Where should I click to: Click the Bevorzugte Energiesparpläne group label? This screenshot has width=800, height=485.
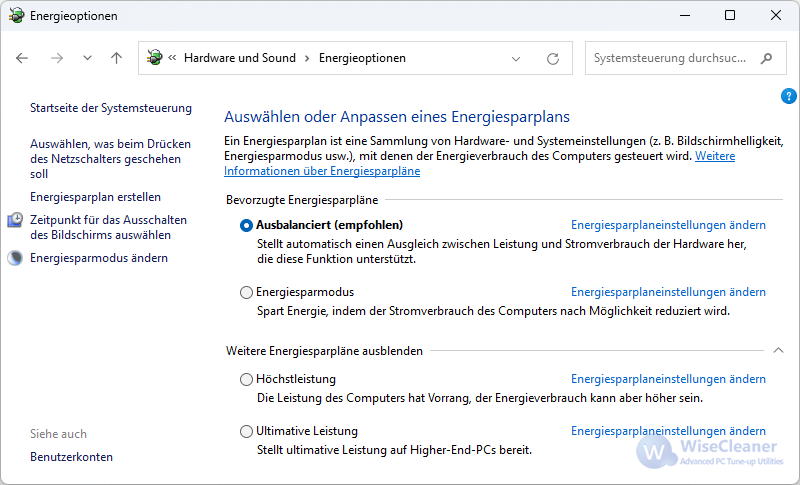[302, 200]
